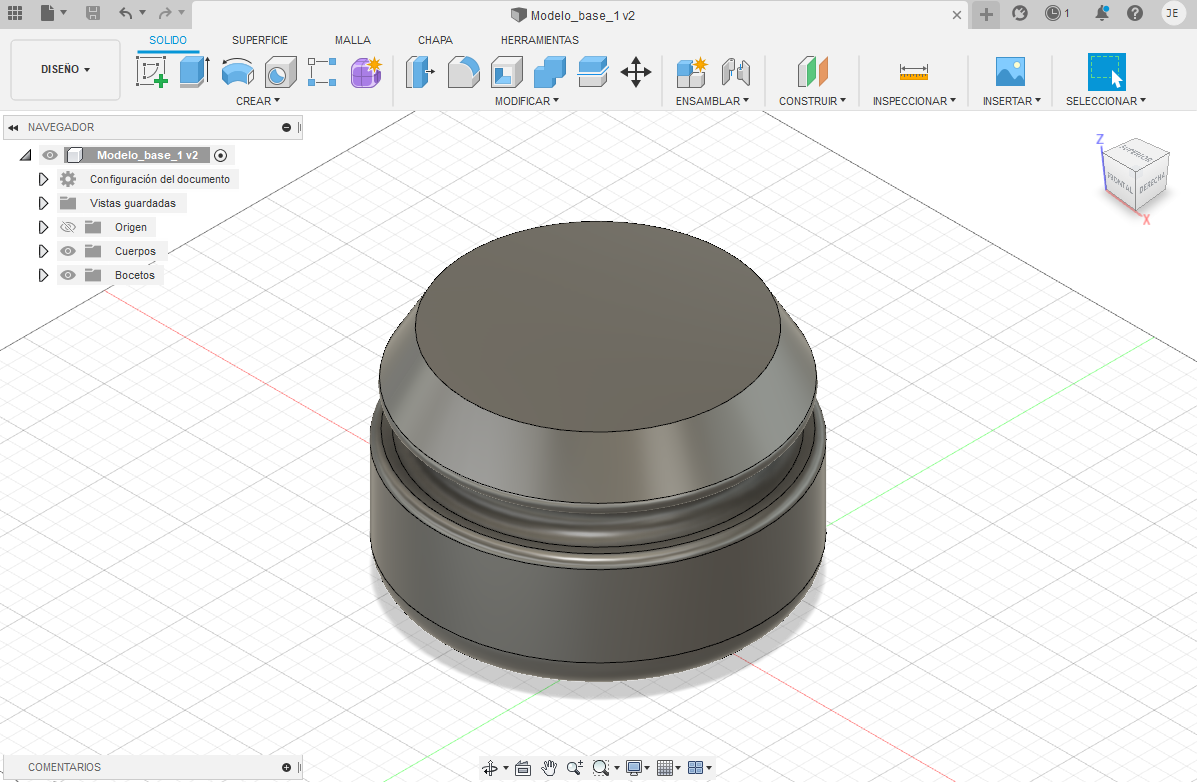This screenshot has height=782, width=1197.
Task: Create a new sketch
Action: pos(152,72)
